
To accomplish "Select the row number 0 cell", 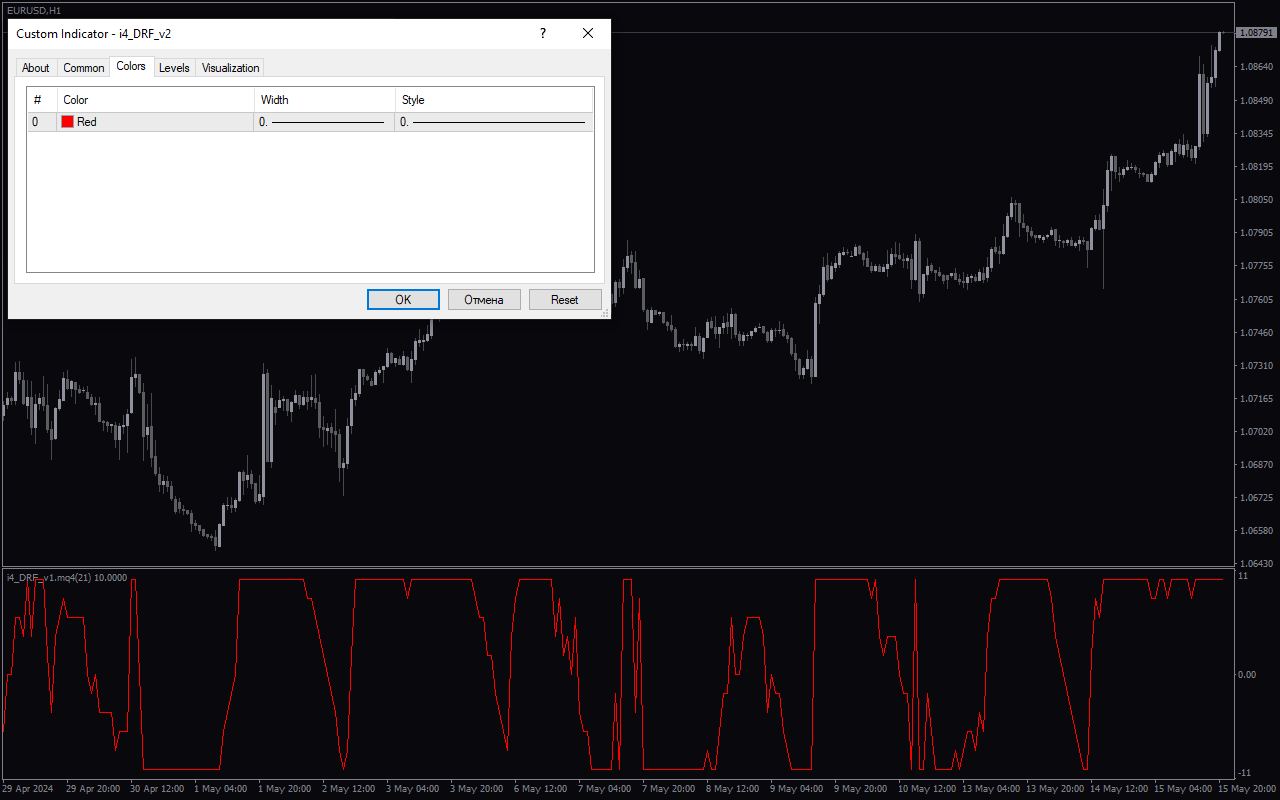I will tap(42, 122).
